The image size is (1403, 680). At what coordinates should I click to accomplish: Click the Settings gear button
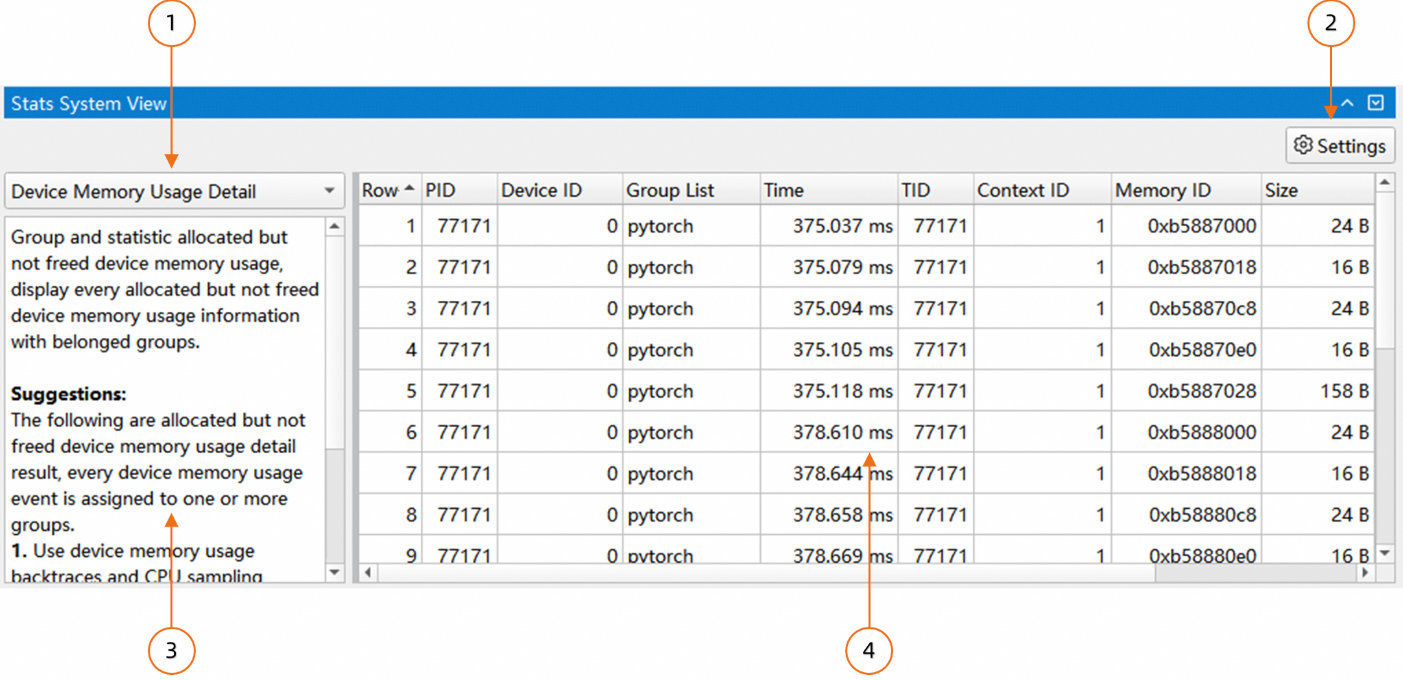tap(1340, 146)
